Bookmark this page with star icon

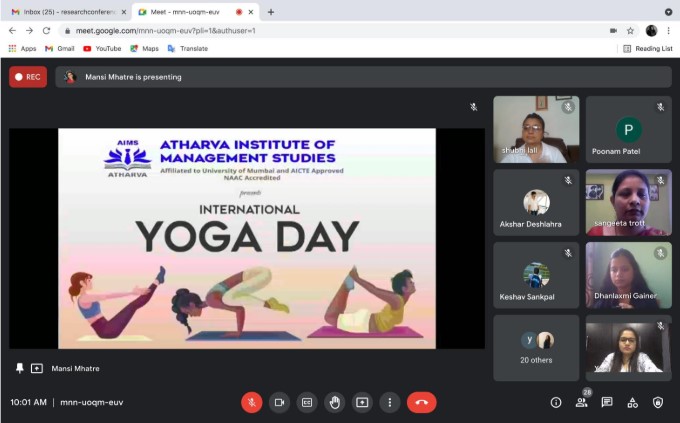pos(630,31)
